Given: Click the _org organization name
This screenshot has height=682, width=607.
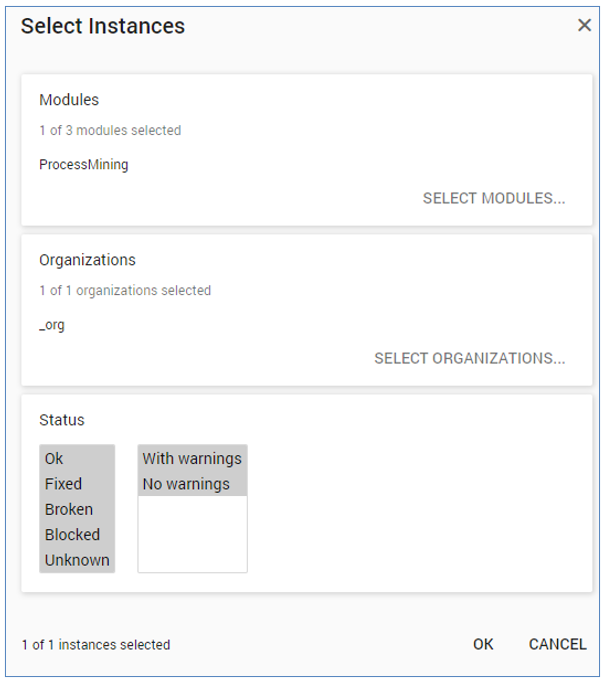Looking at the screenshot, I should click(x=52, y=325).
